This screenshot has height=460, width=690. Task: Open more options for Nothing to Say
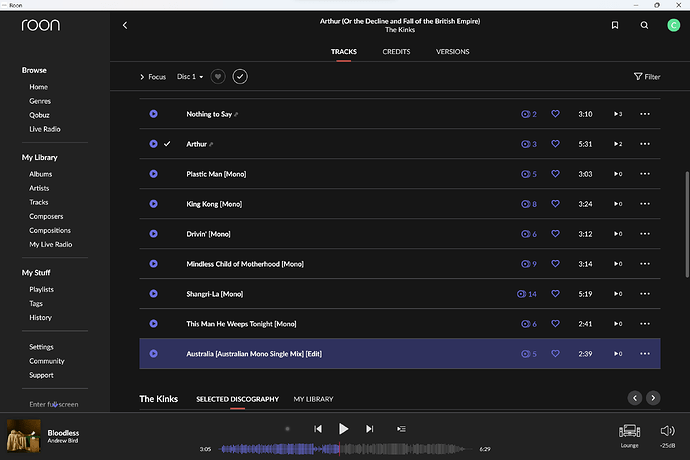pos(645,114)
